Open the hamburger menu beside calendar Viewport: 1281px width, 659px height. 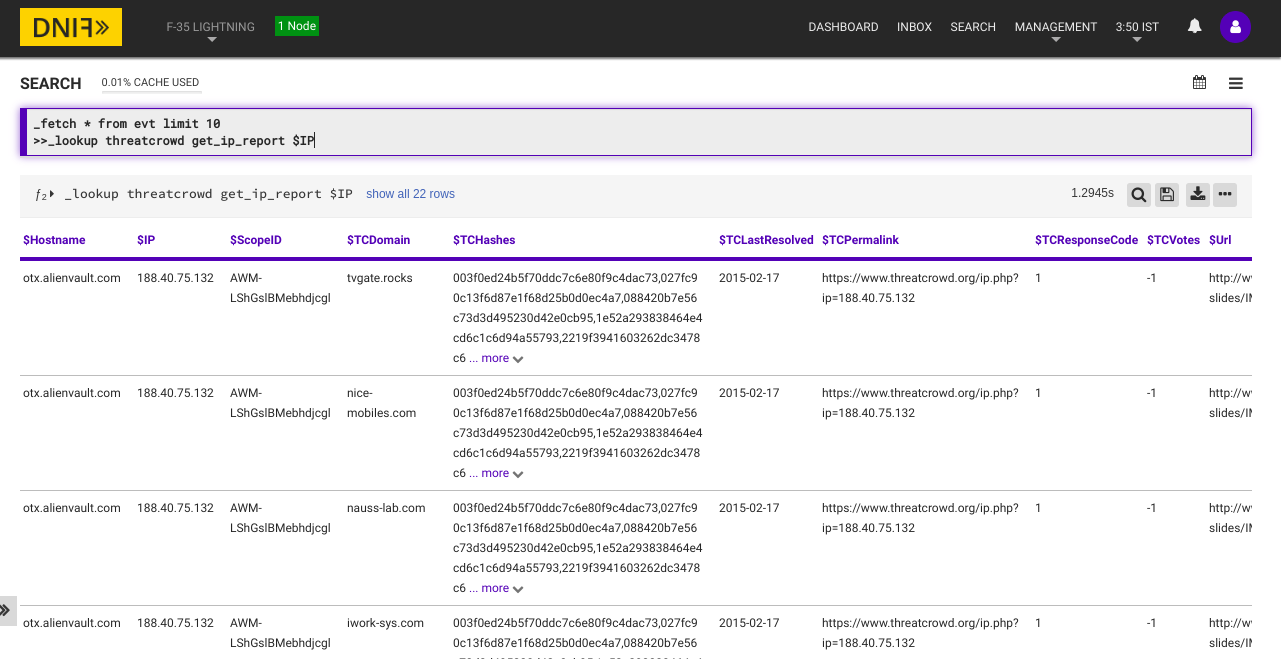1236,83
